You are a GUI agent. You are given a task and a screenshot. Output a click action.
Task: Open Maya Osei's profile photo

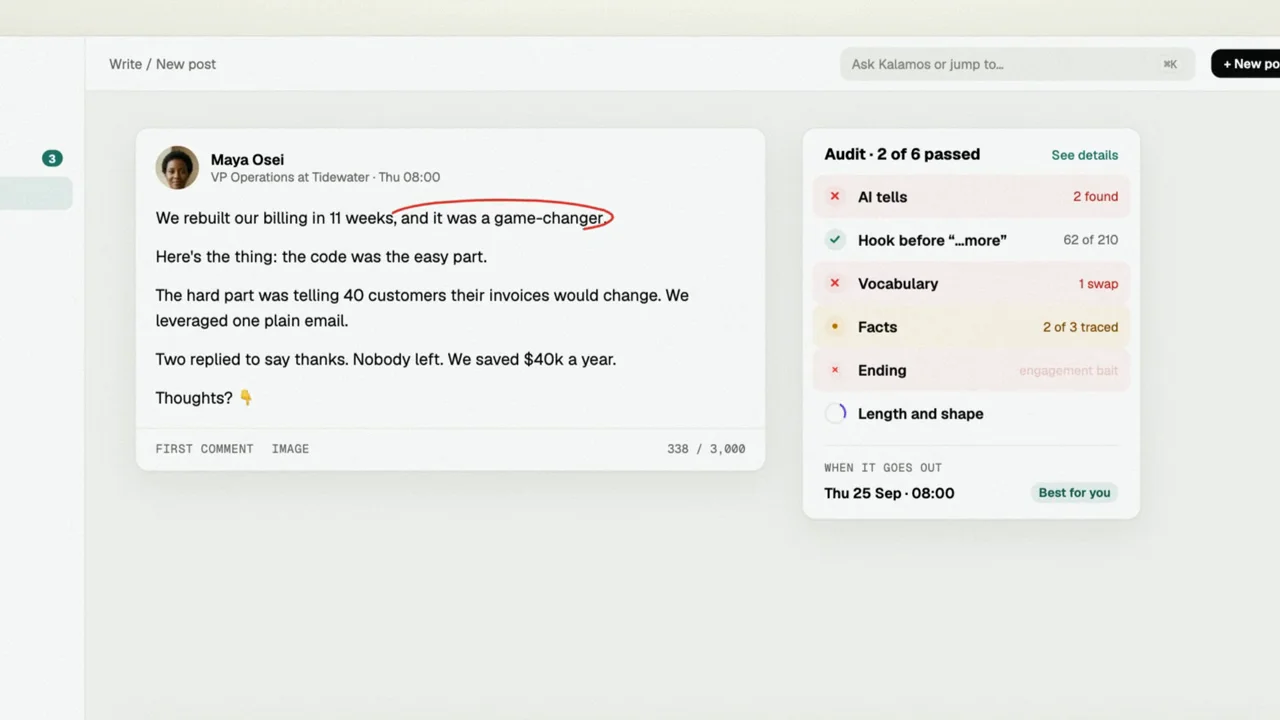point(177,168)
